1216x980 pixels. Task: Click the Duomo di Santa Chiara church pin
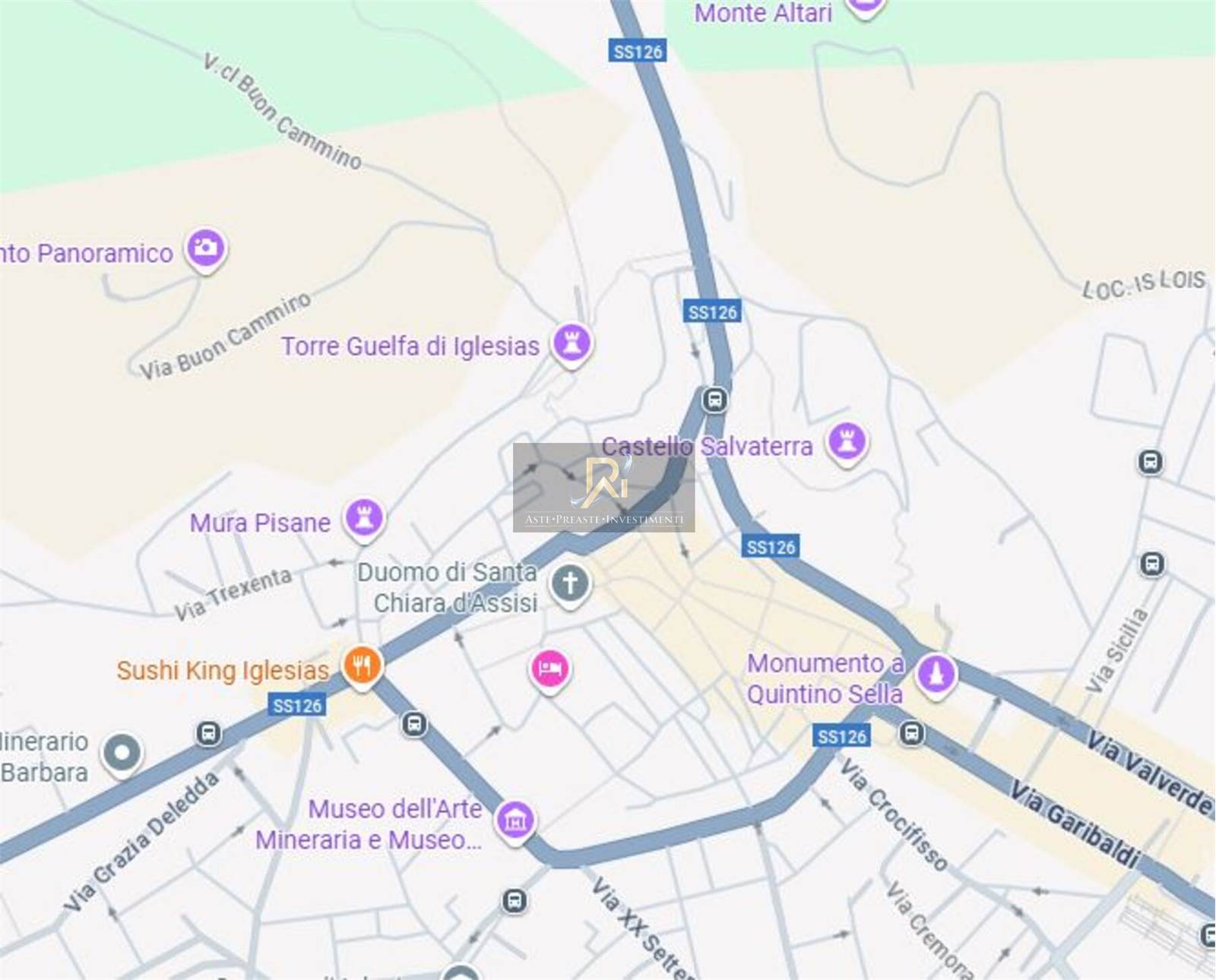pos(571,585)
